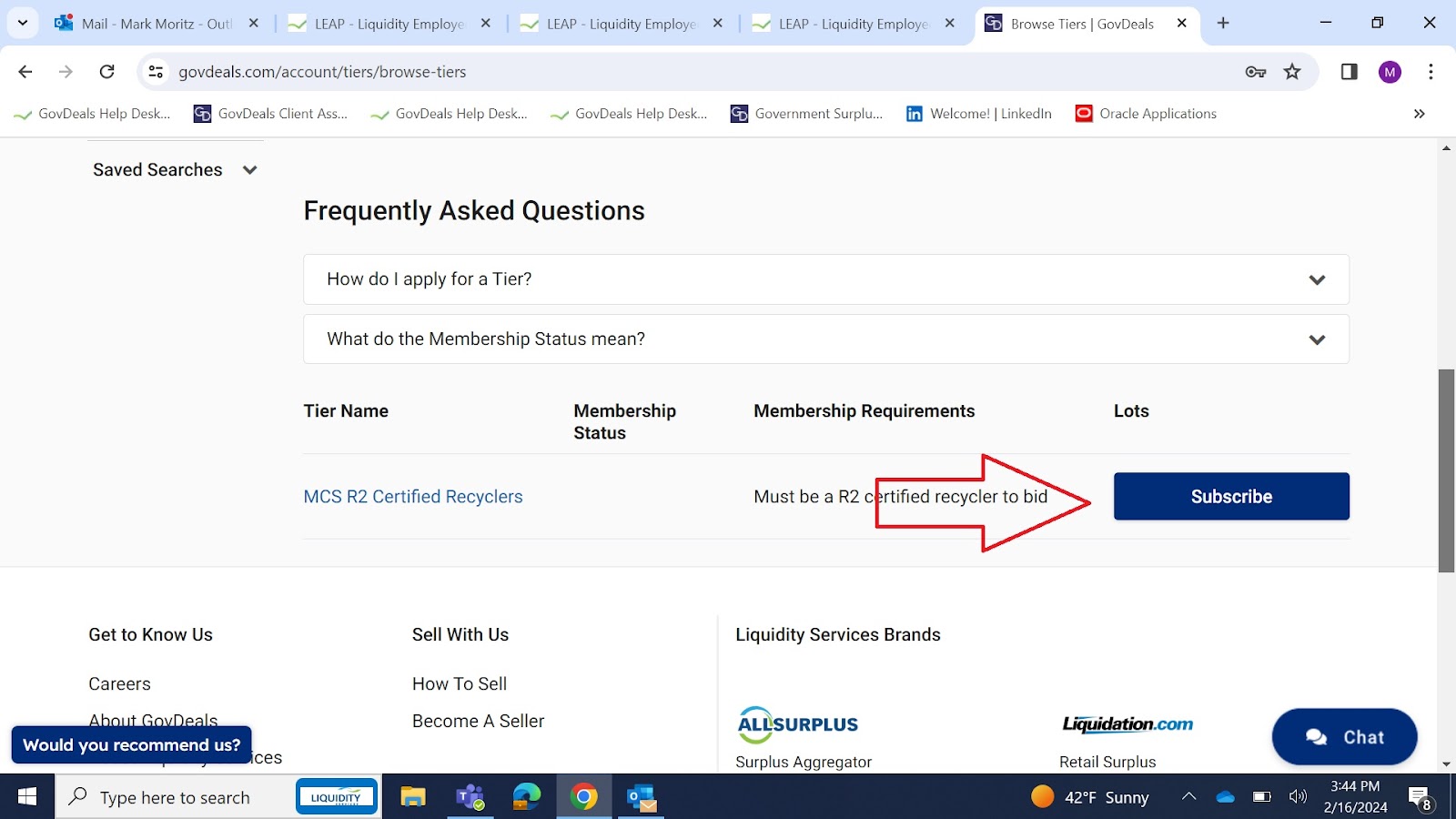This screenshot has width=1456, height=819.
Task: Open the About GovDeals footer link
Action: click(153, 719)
